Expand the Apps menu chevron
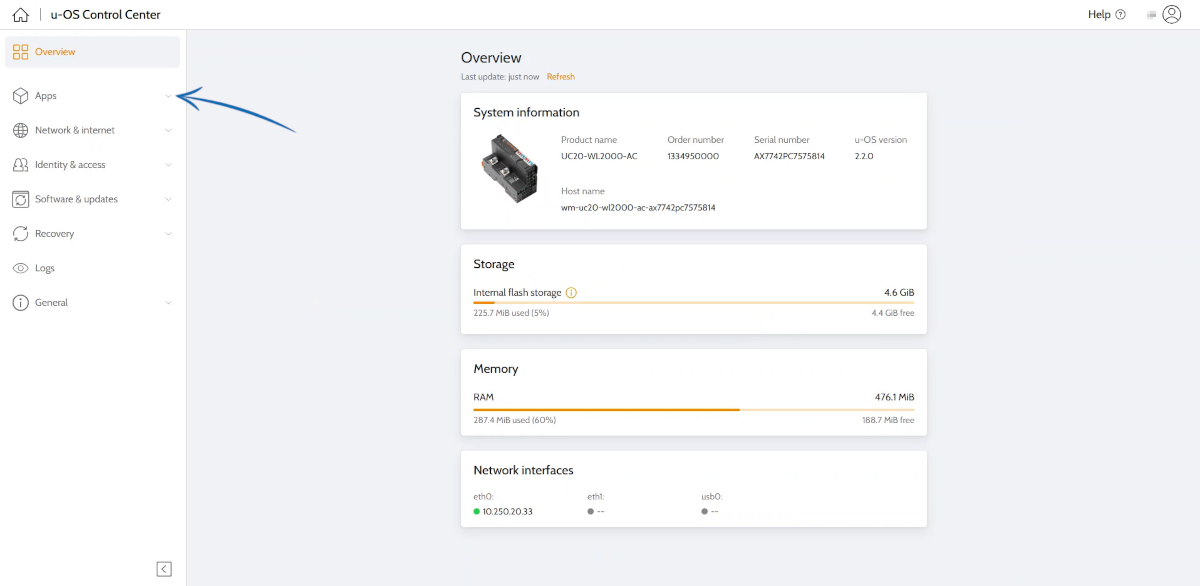This screenshot has width=1200, height=586. [168, 96]
